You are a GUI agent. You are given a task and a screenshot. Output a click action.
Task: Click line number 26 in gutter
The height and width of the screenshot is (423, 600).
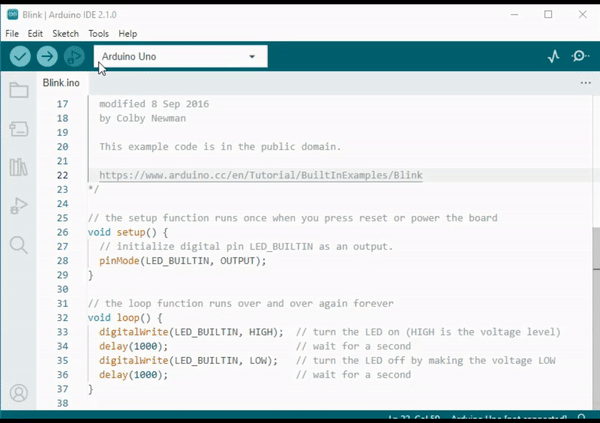(x=62, y=232)
